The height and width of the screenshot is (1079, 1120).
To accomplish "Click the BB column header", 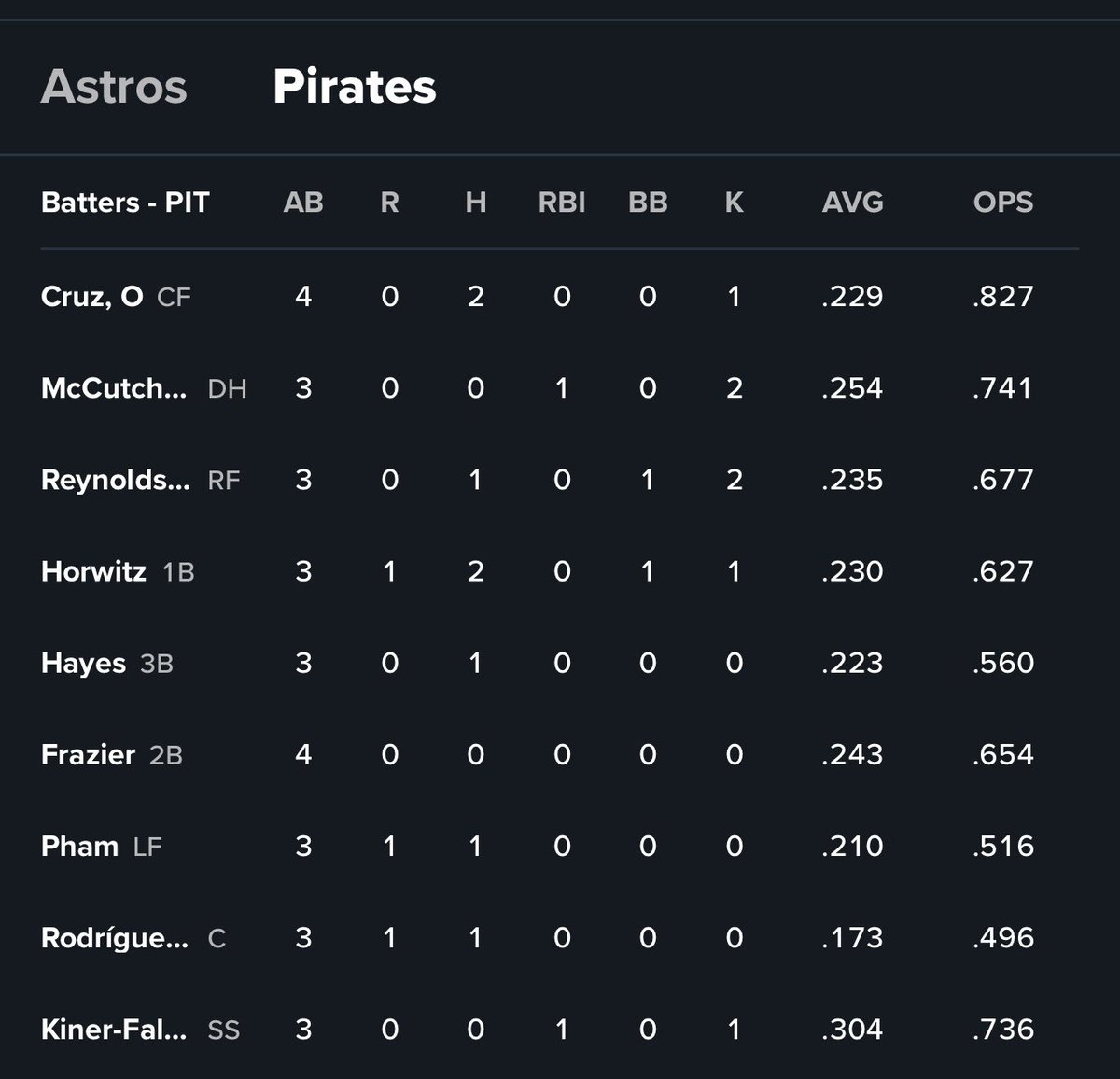I will (x=648, y=203).
